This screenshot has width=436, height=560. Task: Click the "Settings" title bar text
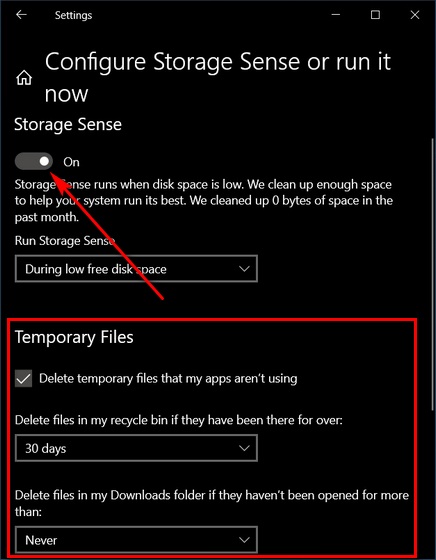tap(73, 15)
